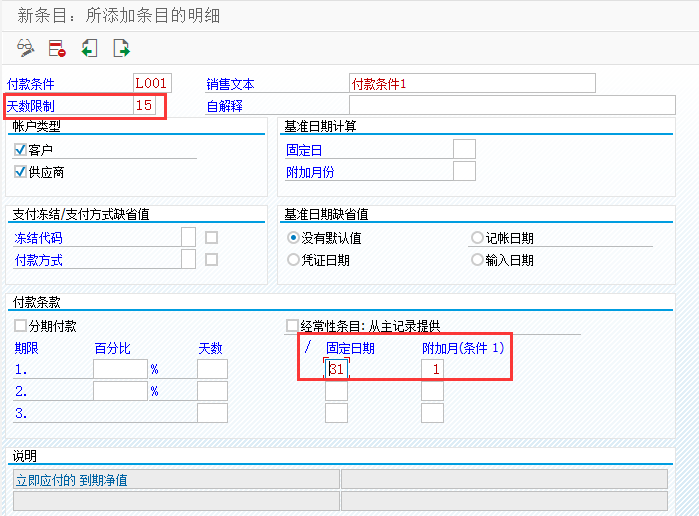Click third-row 附加月 empty field

coord(432,413)
